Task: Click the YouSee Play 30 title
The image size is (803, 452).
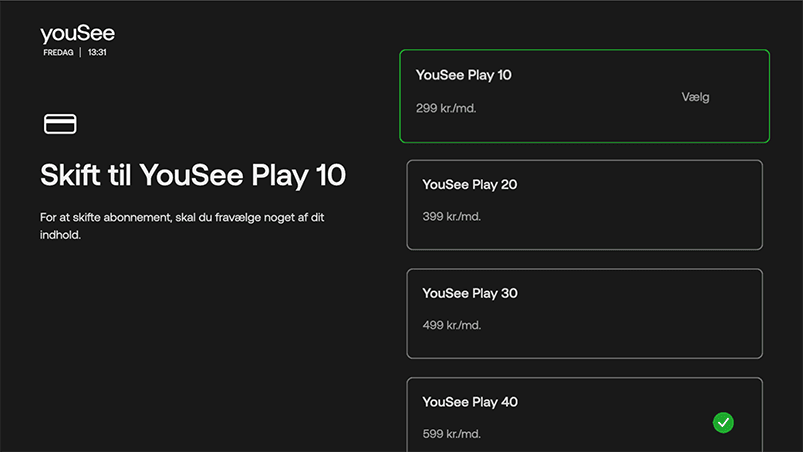Action: pos(469,294)
